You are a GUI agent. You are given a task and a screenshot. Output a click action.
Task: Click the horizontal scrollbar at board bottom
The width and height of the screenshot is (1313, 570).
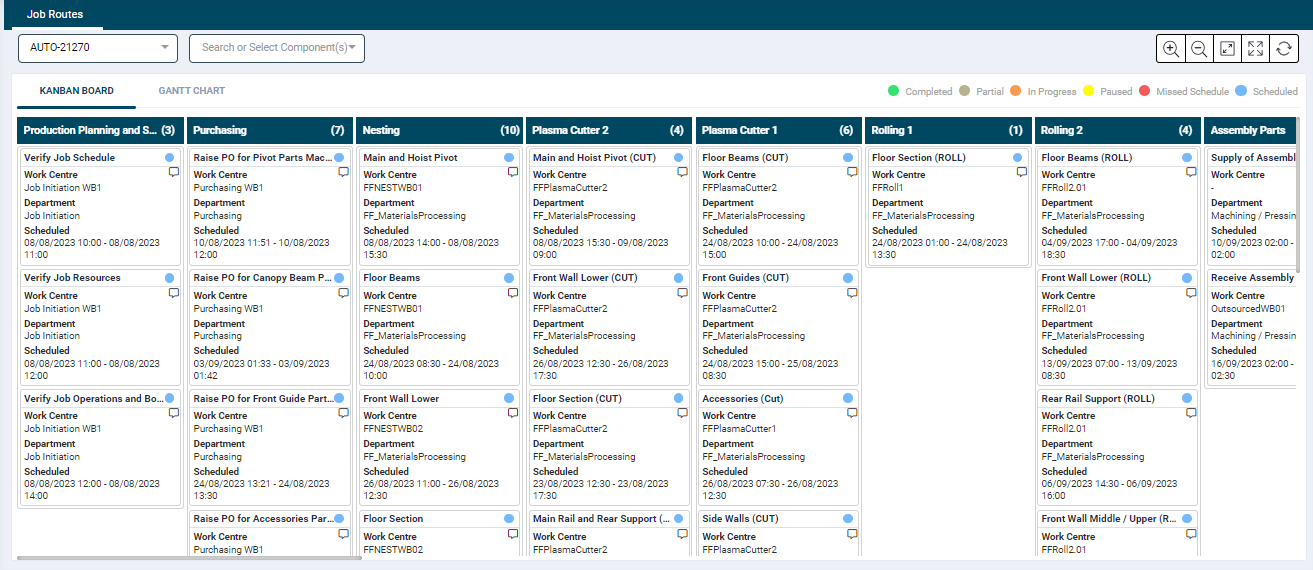(190, 558)
